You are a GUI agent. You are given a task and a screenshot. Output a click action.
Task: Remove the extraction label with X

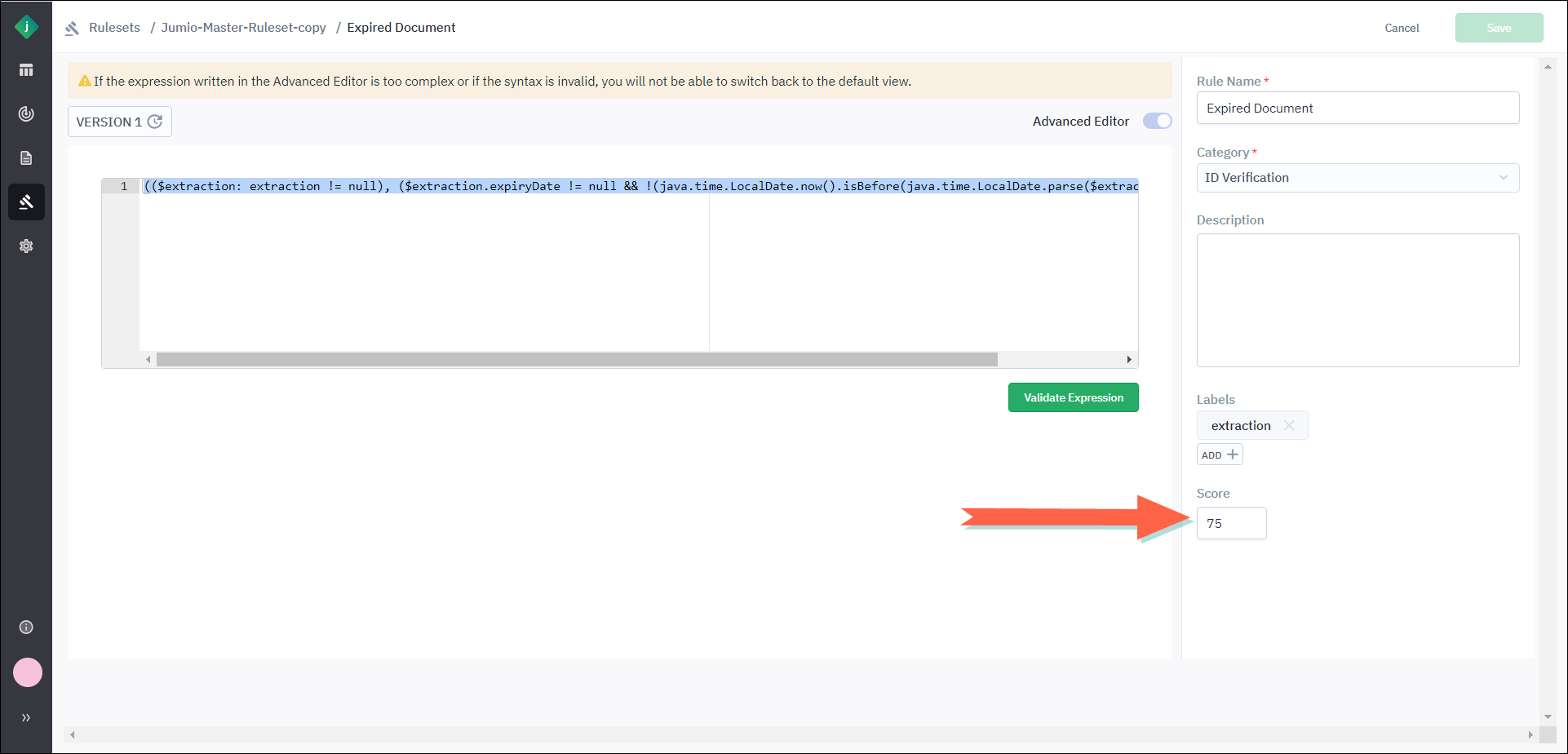(x=1289, y=425)
